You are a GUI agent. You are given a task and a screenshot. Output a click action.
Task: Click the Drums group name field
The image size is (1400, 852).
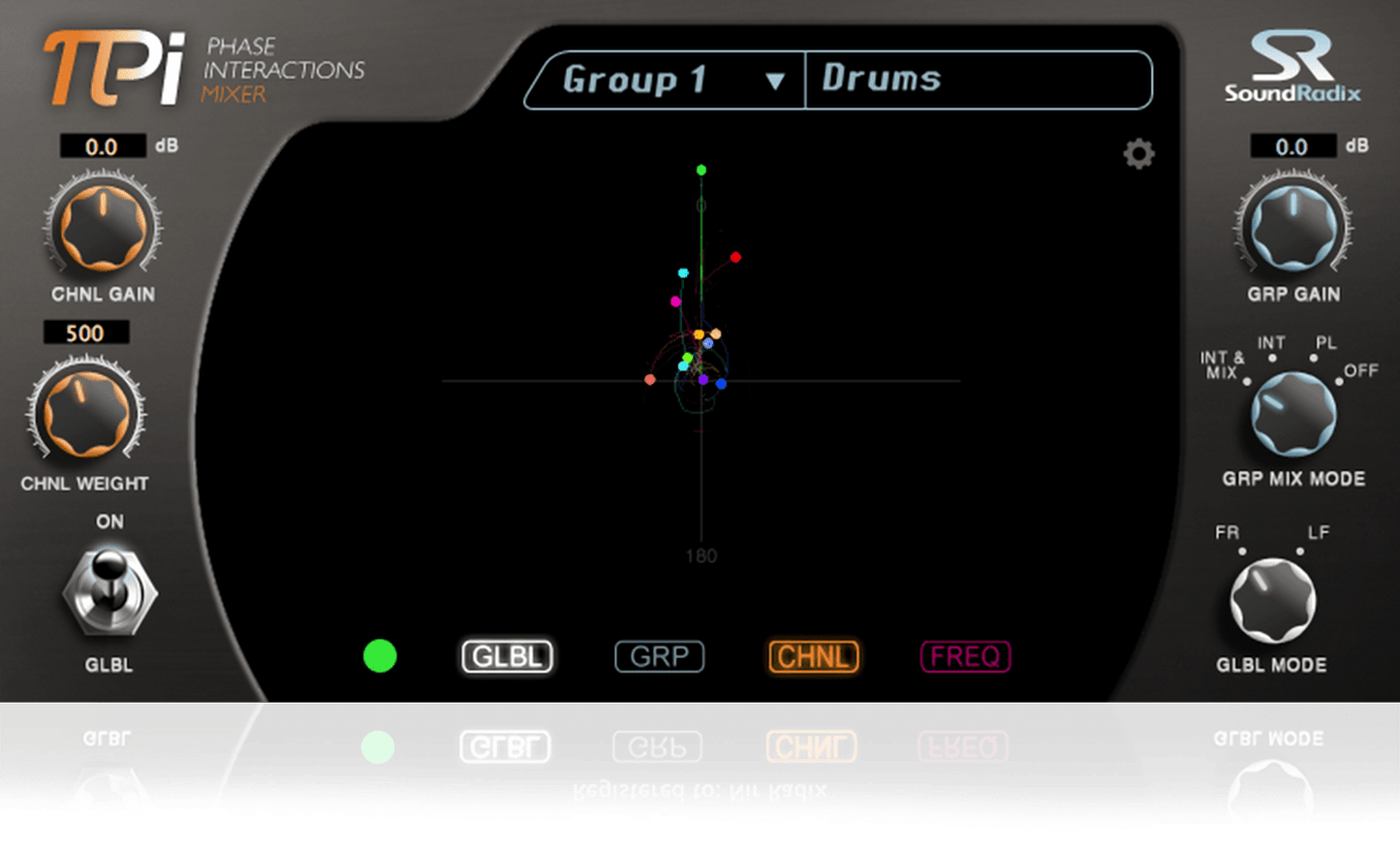tap(977, 80)
